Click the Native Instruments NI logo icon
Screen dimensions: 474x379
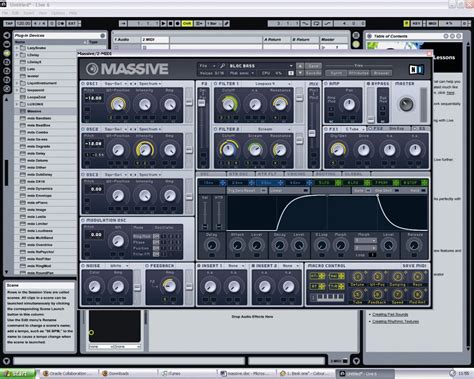tap(416, 69)
